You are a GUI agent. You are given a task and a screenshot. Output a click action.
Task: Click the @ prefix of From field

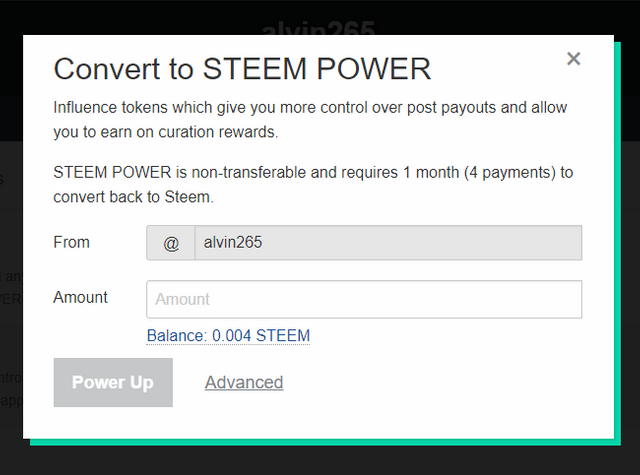171,242
